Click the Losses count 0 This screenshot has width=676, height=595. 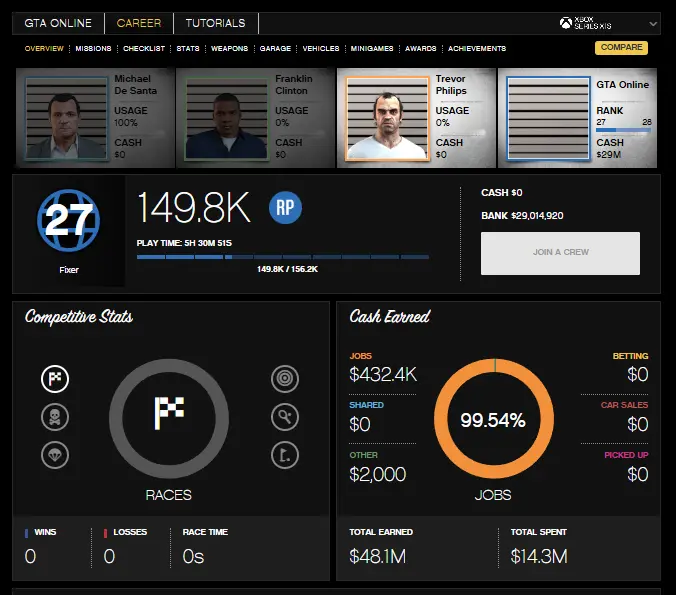[109, 556]
